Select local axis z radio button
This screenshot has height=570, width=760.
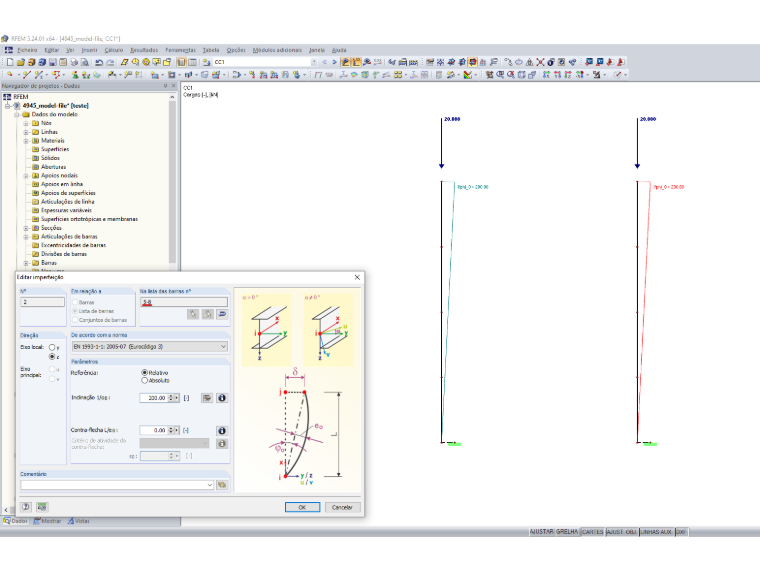(x=52, y=357)
